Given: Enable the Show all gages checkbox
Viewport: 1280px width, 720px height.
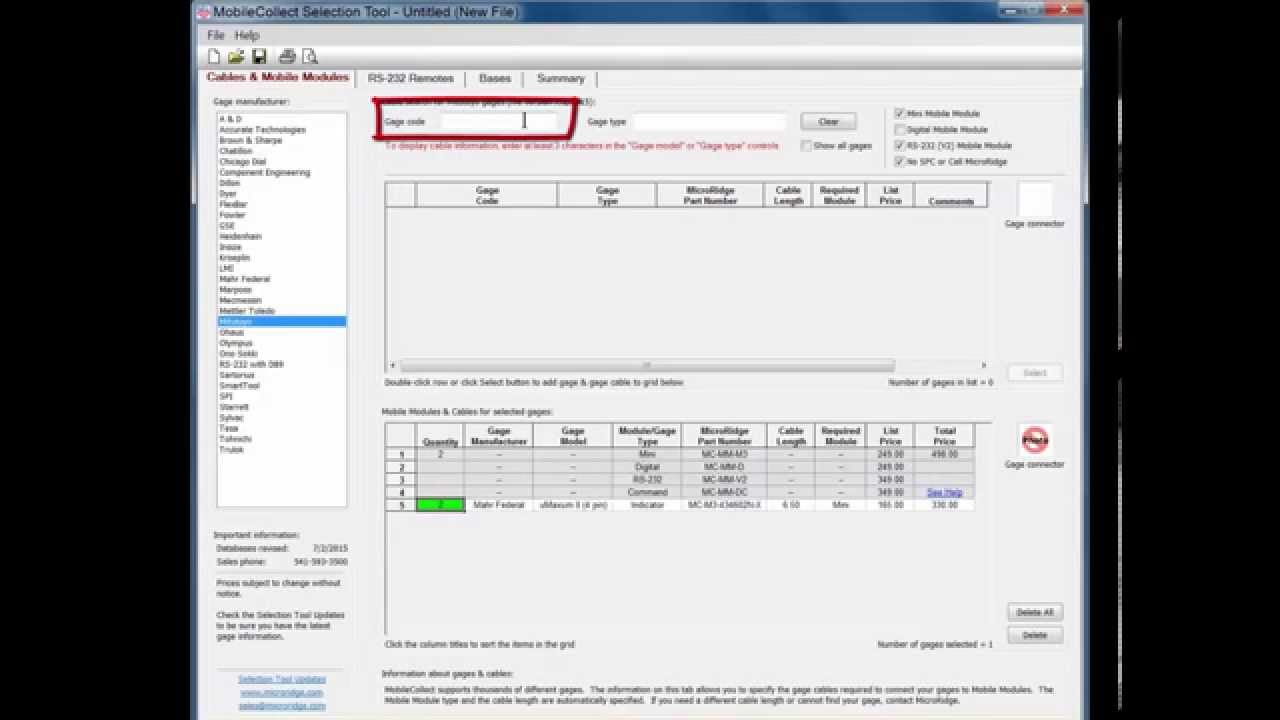Looking at the screenshot, I should click(x=806, y=146).
